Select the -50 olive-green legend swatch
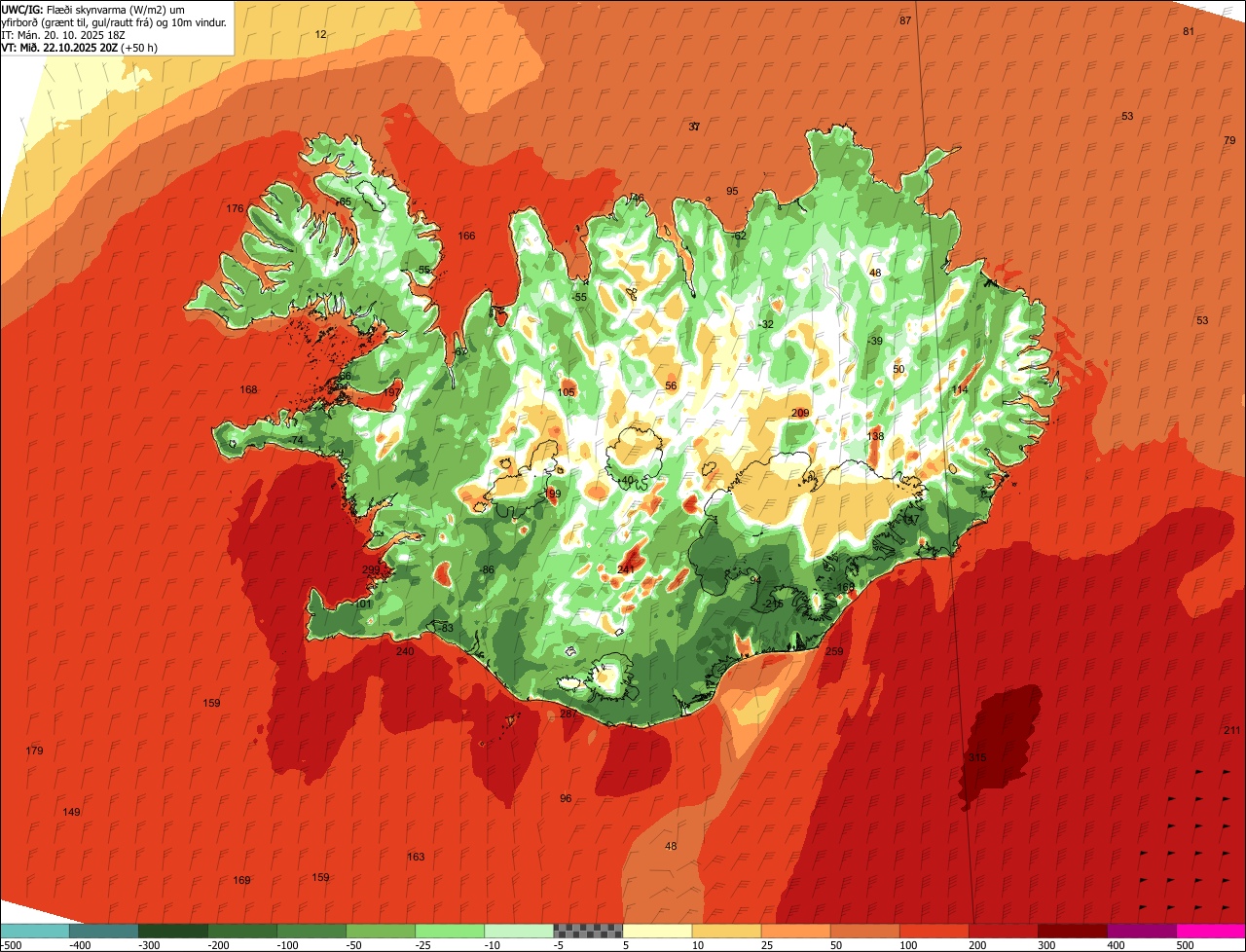The height and width of the screenshot is (952, 1246). click(380, 931)
